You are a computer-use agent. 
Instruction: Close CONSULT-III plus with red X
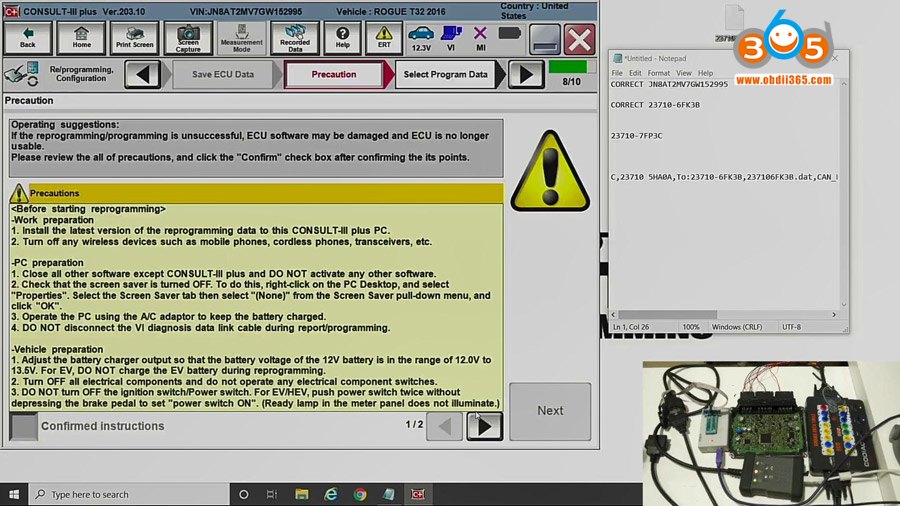(x=579, y=39)
